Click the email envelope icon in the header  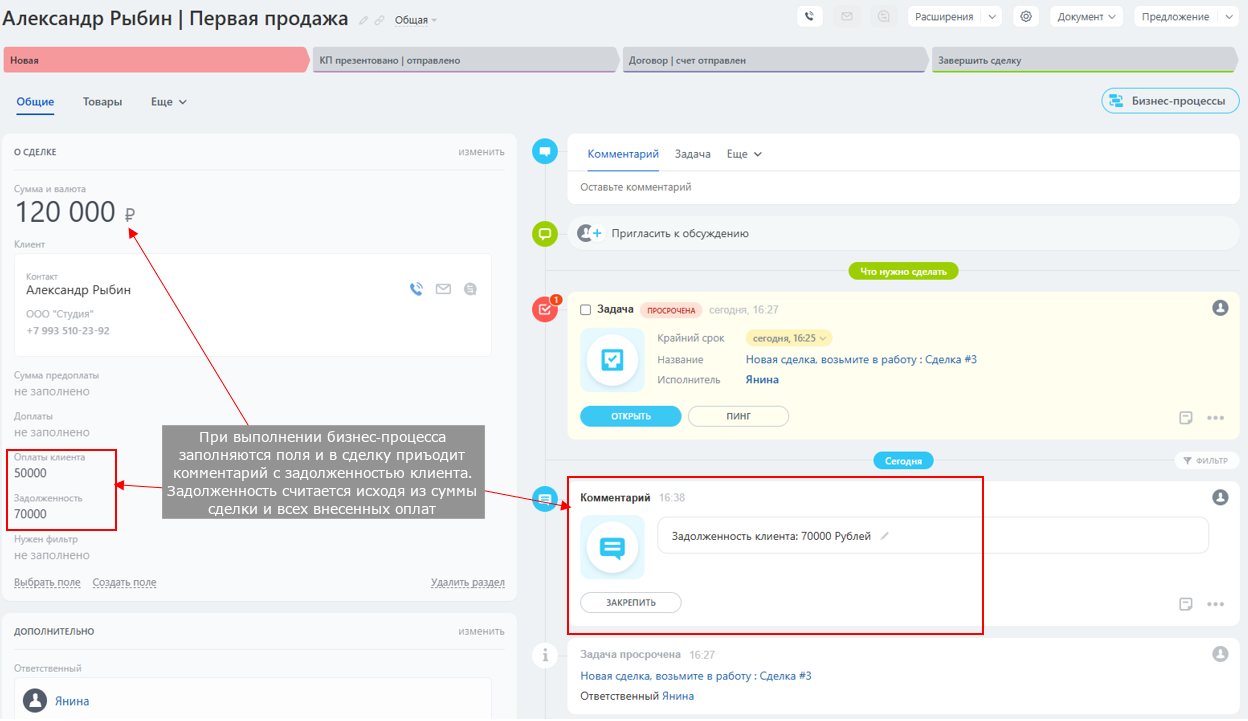tap(847, 16)
